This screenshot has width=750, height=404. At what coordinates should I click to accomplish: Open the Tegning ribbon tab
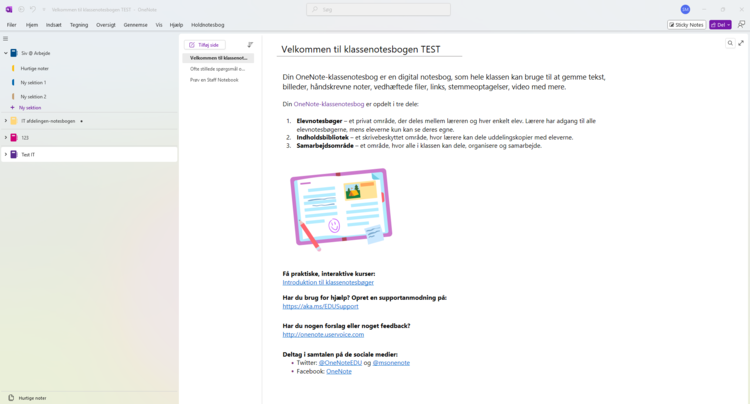(x=79, y=24)
